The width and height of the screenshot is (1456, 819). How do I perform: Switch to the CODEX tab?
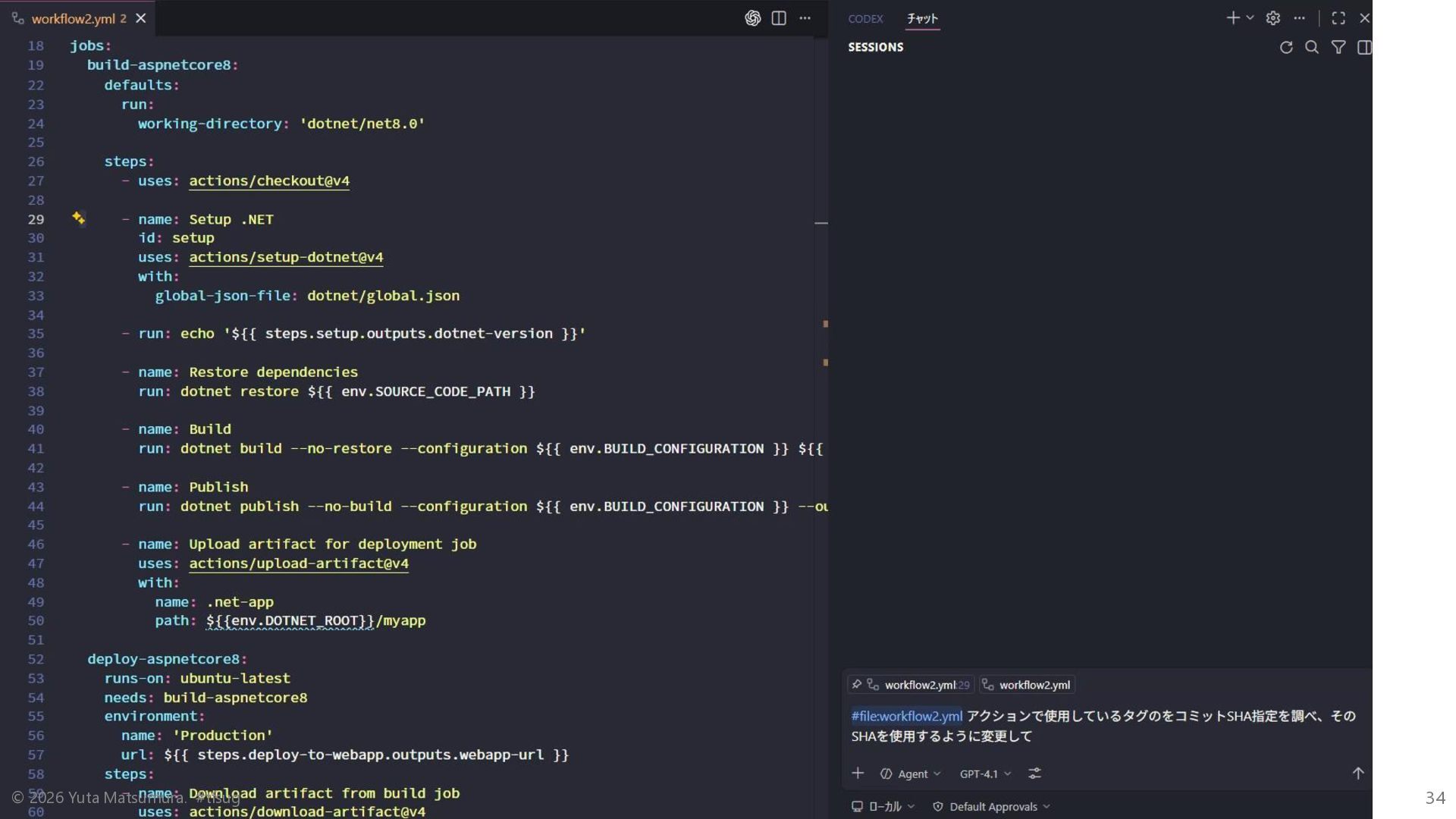[865, 18]
